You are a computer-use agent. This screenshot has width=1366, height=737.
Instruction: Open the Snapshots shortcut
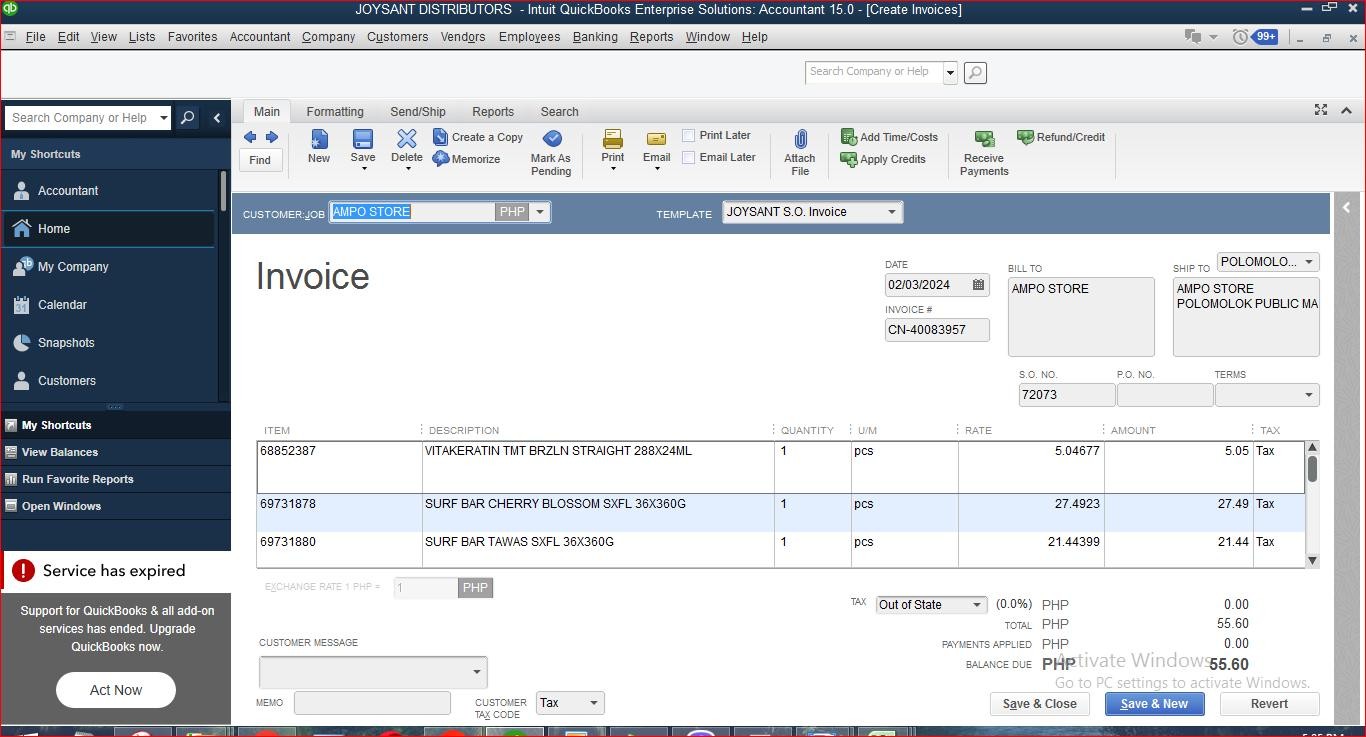pyautogui.click(x=109, y=343)
